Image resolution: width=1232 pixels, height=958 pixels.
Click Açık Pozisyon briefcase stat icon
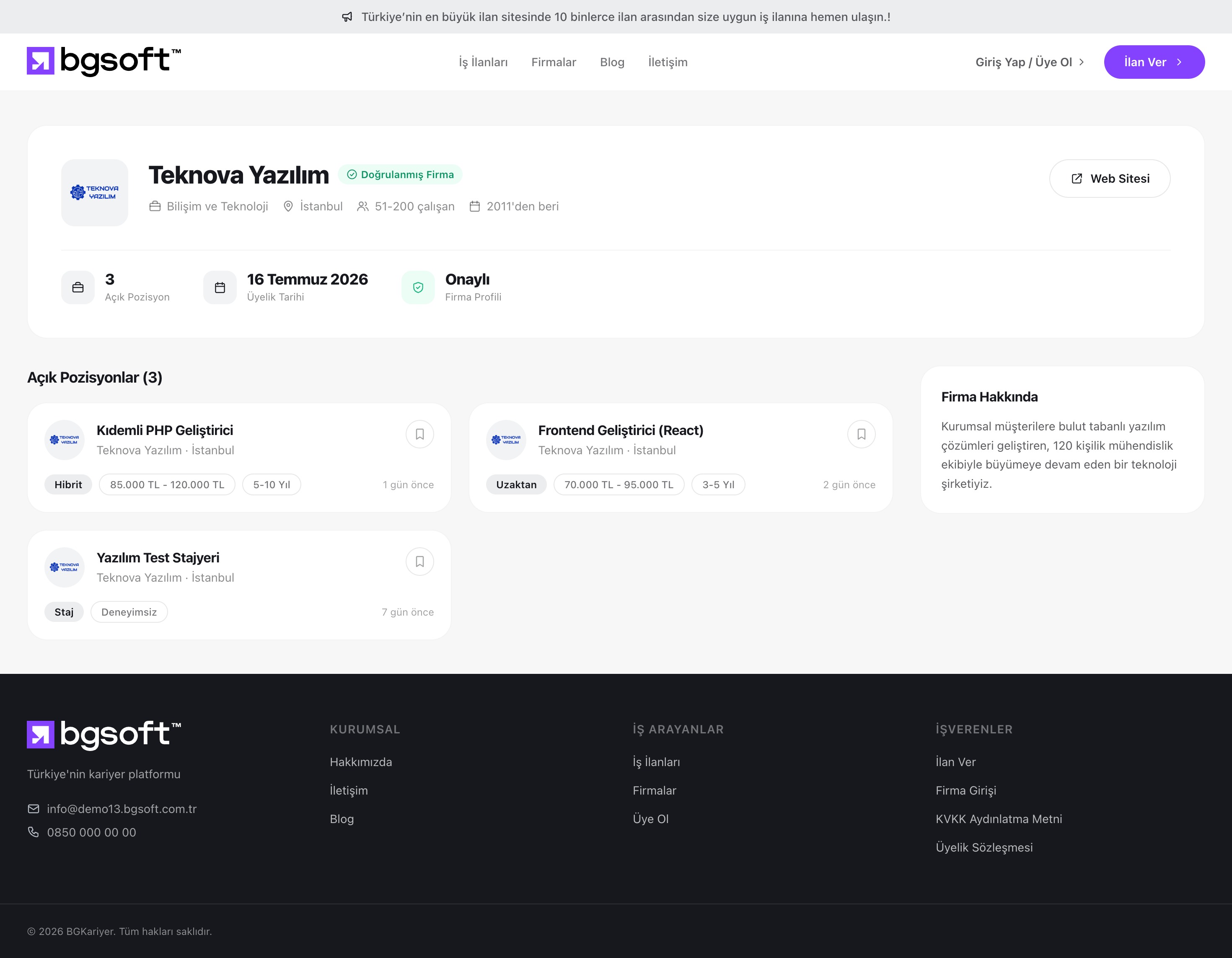(78, 287)
